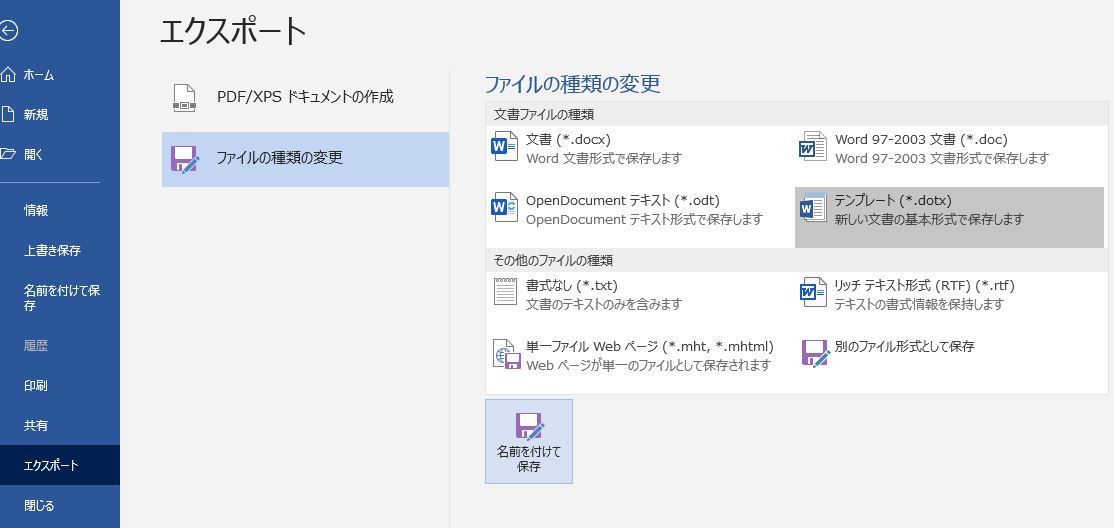Click the back arrow icon
Image resolution: width=1114 pixels, height=528 pixels.
point(7,31)
